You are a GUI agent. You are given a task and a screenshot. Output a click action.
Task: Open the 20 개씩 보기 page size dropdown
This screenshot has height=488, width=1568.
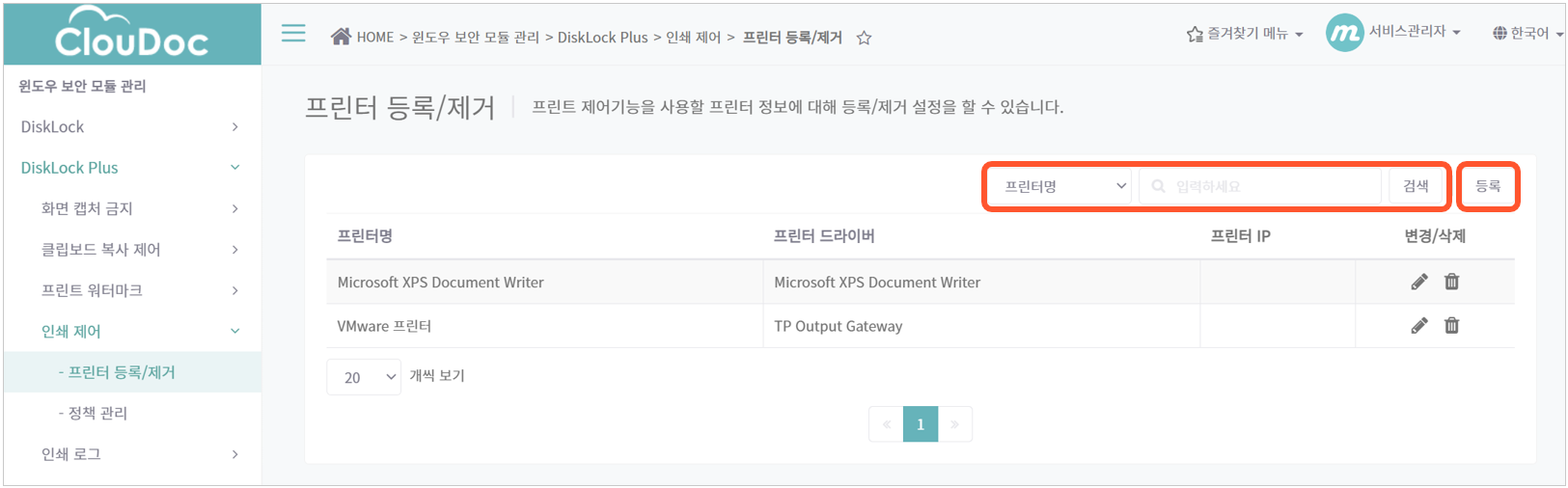click(x=364, y=377)
